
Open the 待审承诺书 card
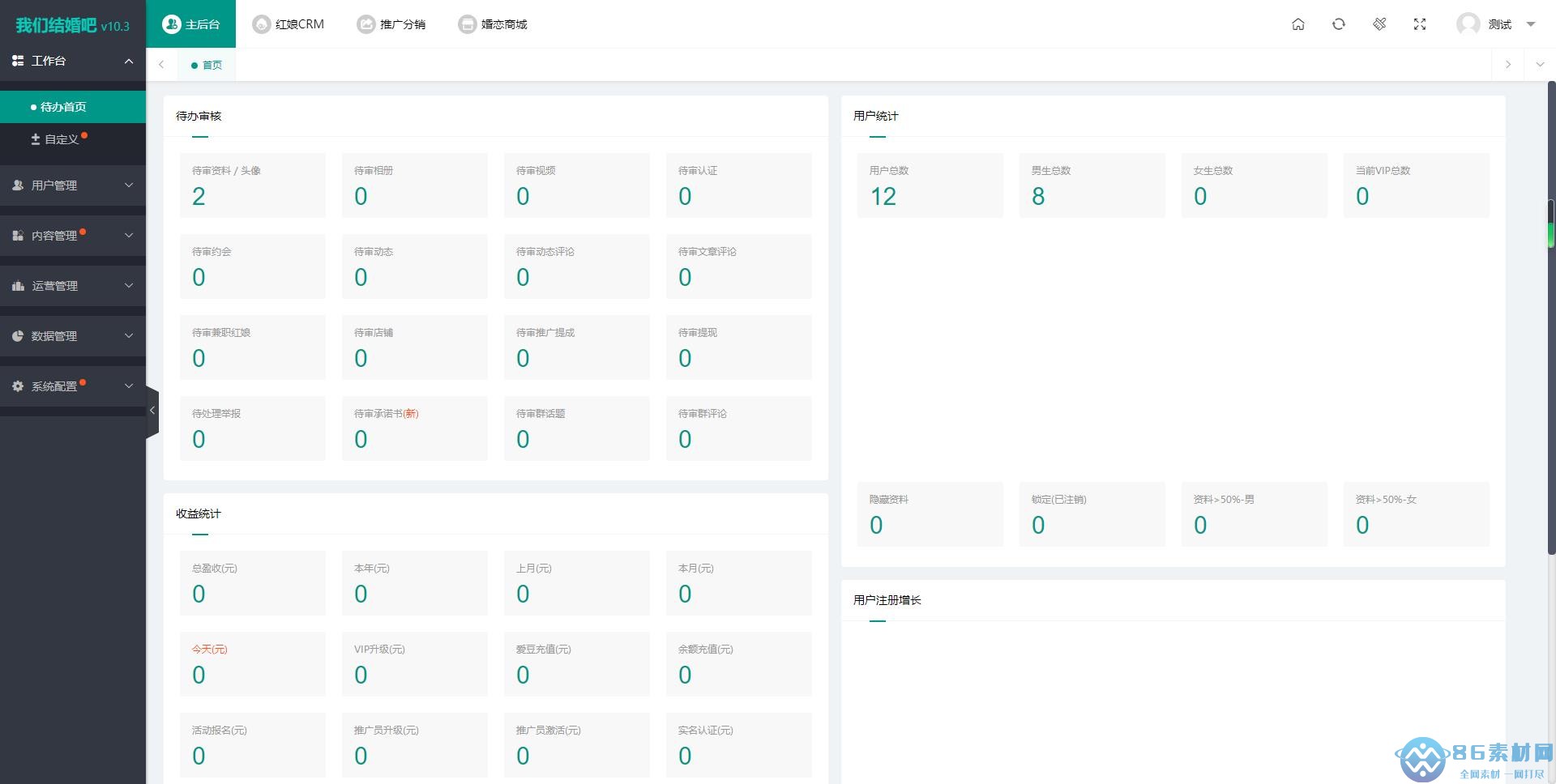click(415, 428)
